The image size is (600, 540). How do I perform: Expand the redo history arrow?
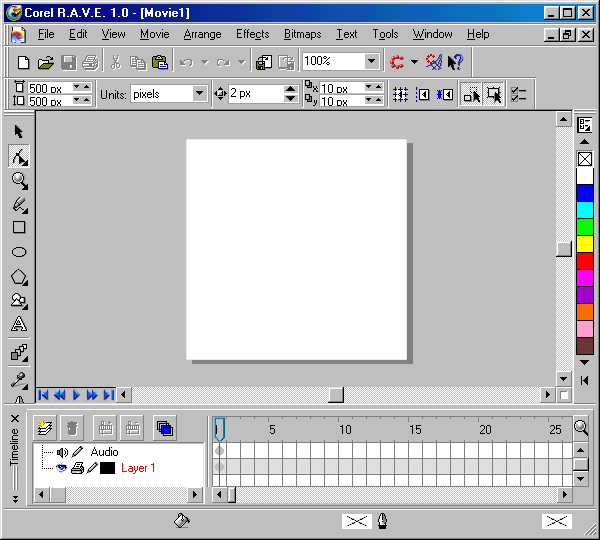(242, 62)
